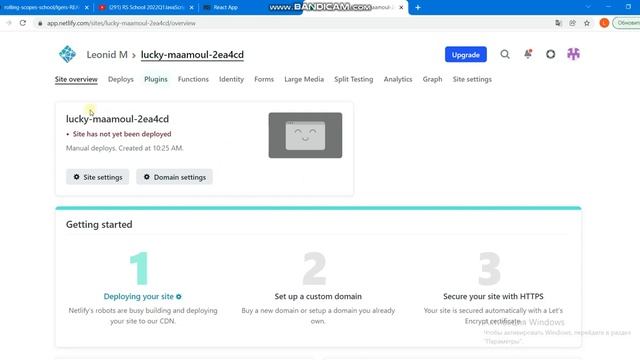
Task: Open the search magnifier icon
Action: coord(505,54)
